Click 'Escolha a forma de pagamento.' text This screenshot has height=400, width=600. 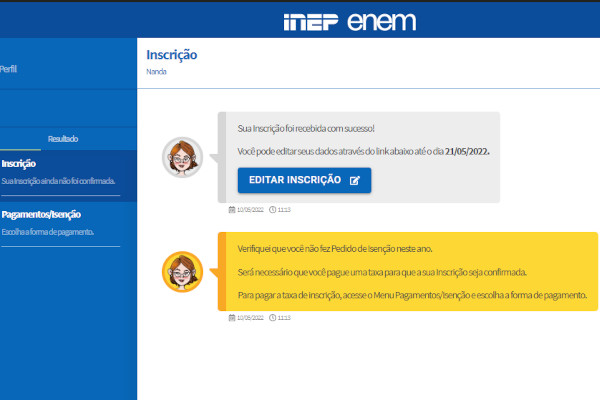pyautogui.click(x=47, y=232)
